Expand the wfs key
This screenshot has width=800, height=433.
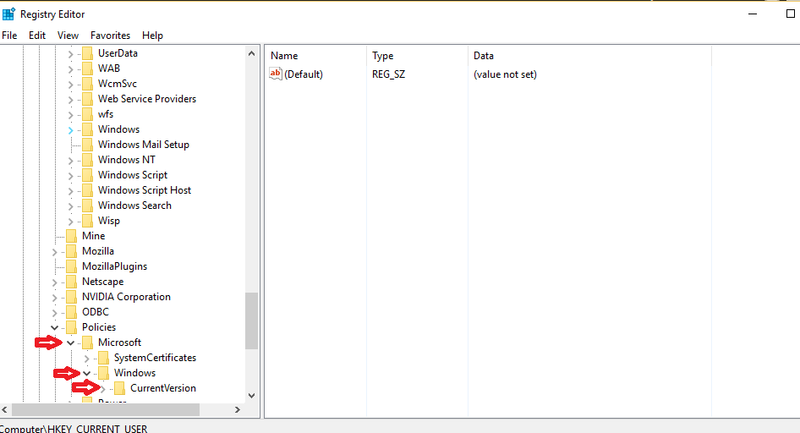(70, 115)
